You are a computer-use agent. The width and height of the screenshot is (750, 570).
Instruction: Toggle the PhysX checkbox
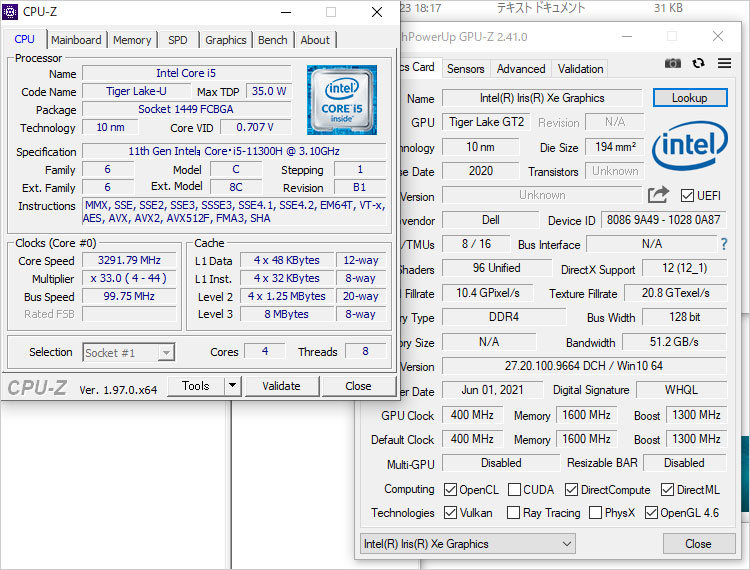coord(596,513)
